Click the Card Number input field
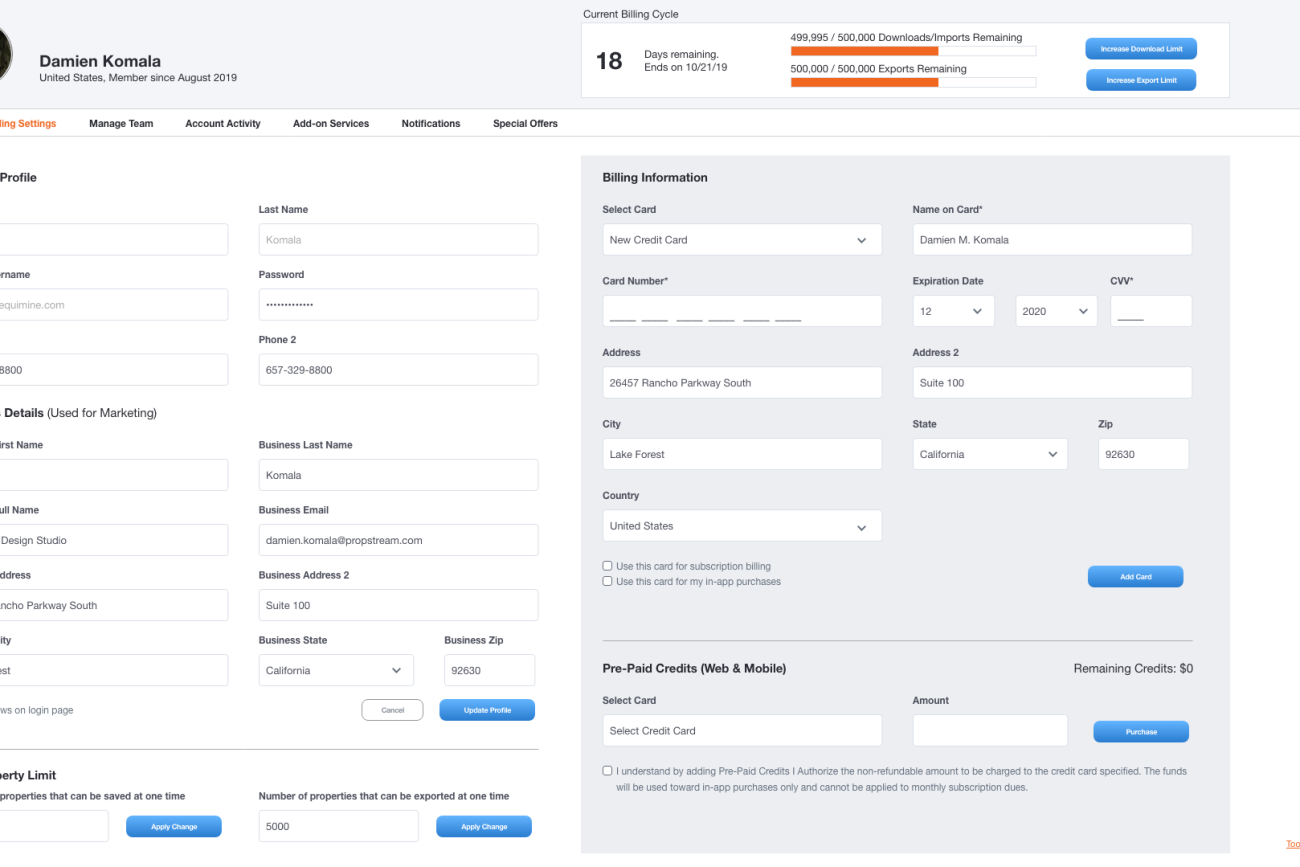Screen dimensions: 1300x867 coord(742,311)
